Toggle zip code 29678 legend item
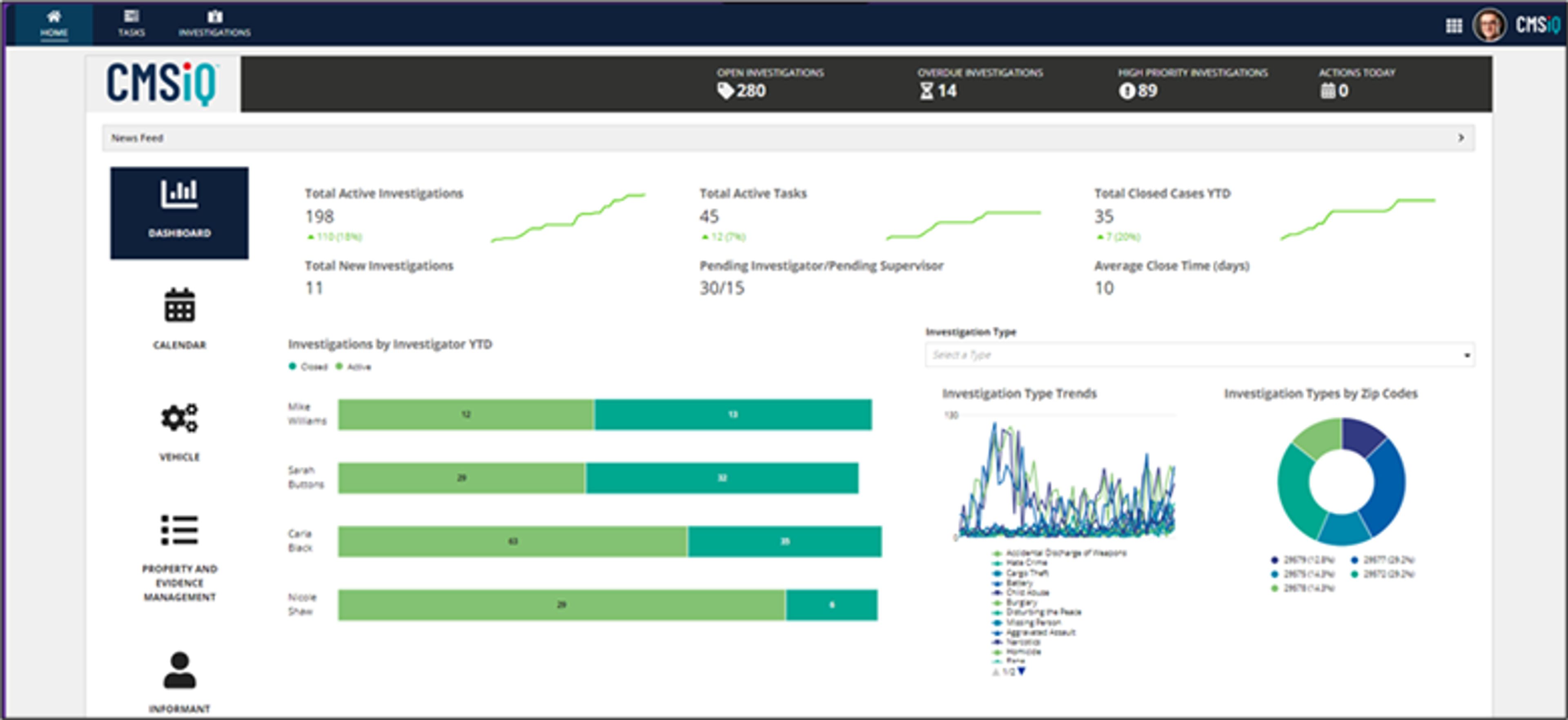This screenshot has width=1568, height=720. (1303, 588)
